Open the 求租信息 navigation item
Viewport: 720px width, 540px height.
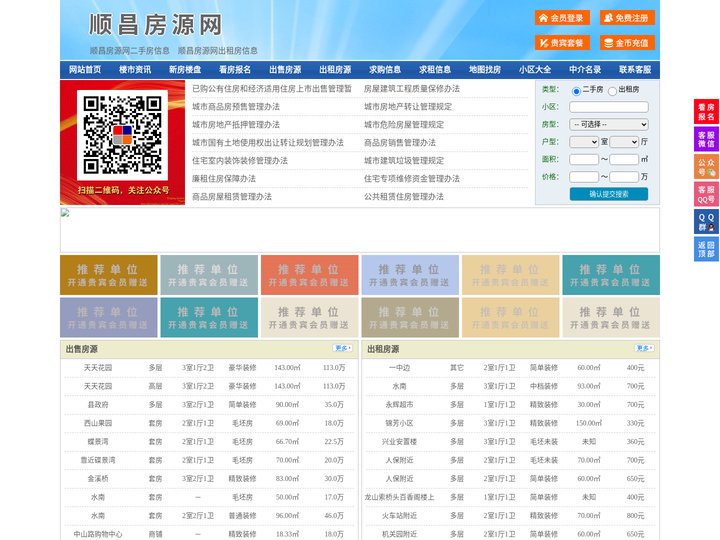435,70
